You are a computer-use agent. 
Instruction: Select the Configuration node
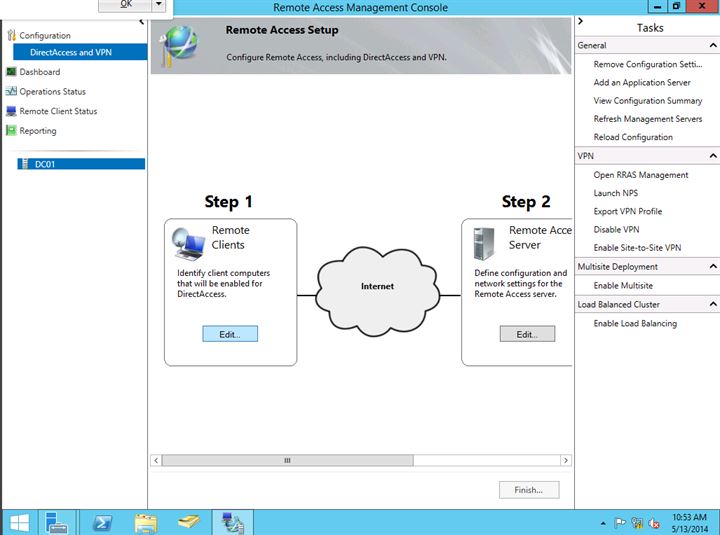45,35
